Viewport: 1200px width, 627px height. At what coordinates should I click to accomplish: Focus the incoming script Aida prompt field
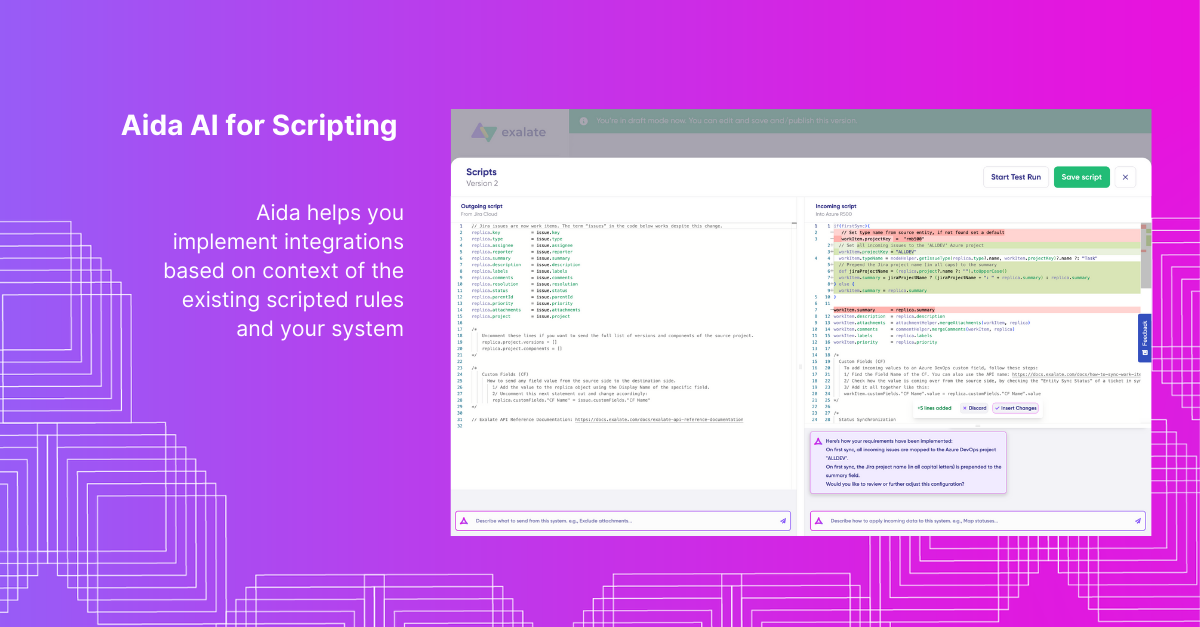tap(978, 521)
